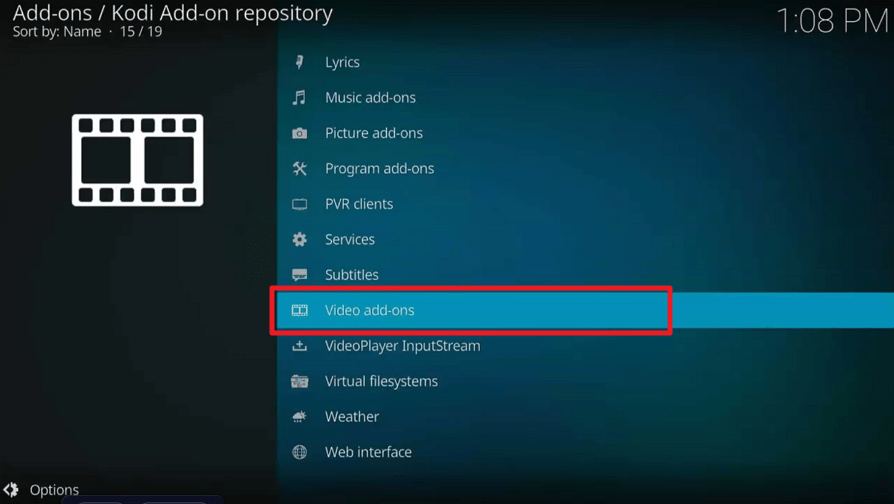Image resolution: width=894 pixels, height=504 pixels.
Task: Click the globe icon for Web interface
Action: tap(299, 452)
